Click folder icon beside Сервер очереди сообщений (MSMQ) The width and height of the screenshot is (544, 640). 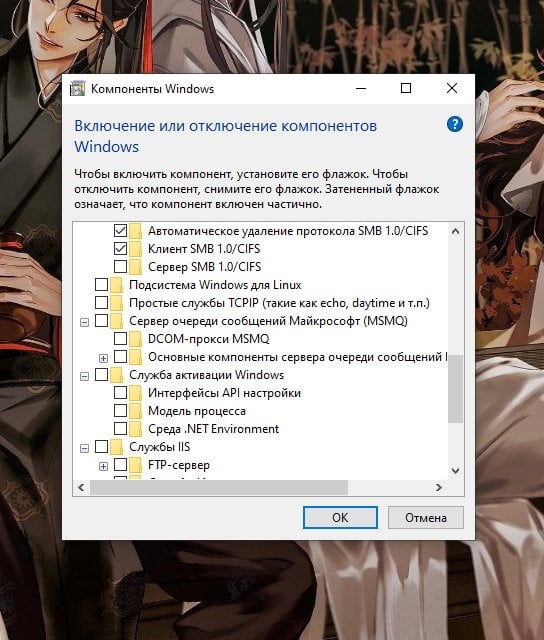point(117,321)
